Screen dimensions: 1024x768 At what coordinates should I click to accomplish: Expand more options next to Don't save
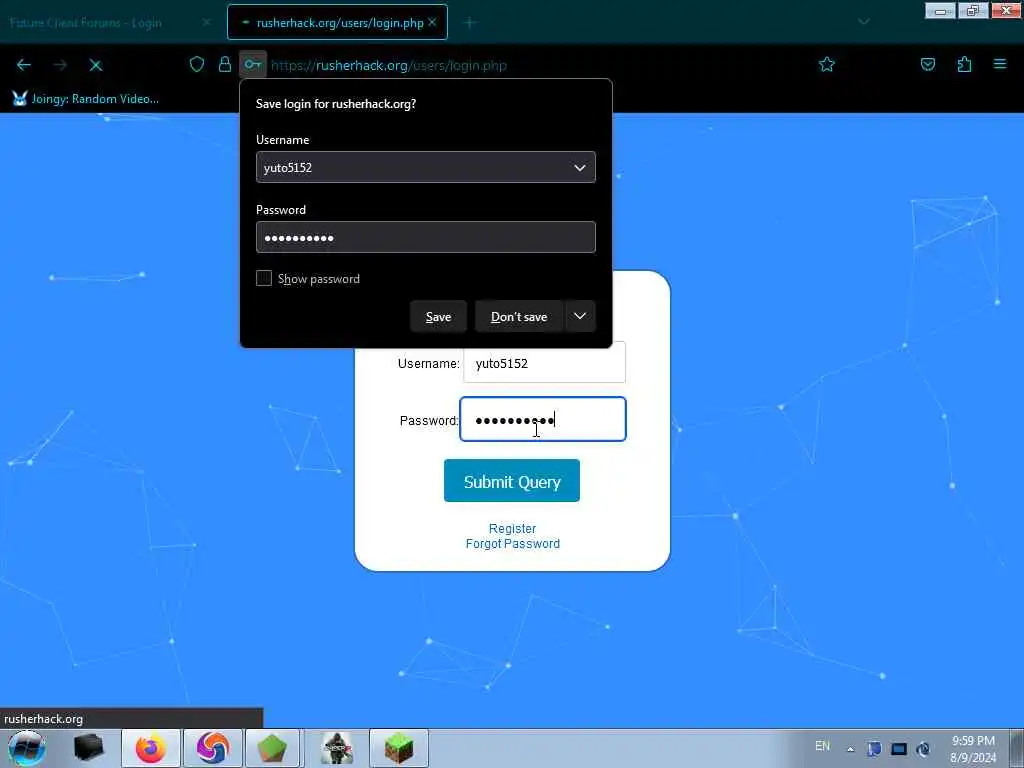(580, 317)
